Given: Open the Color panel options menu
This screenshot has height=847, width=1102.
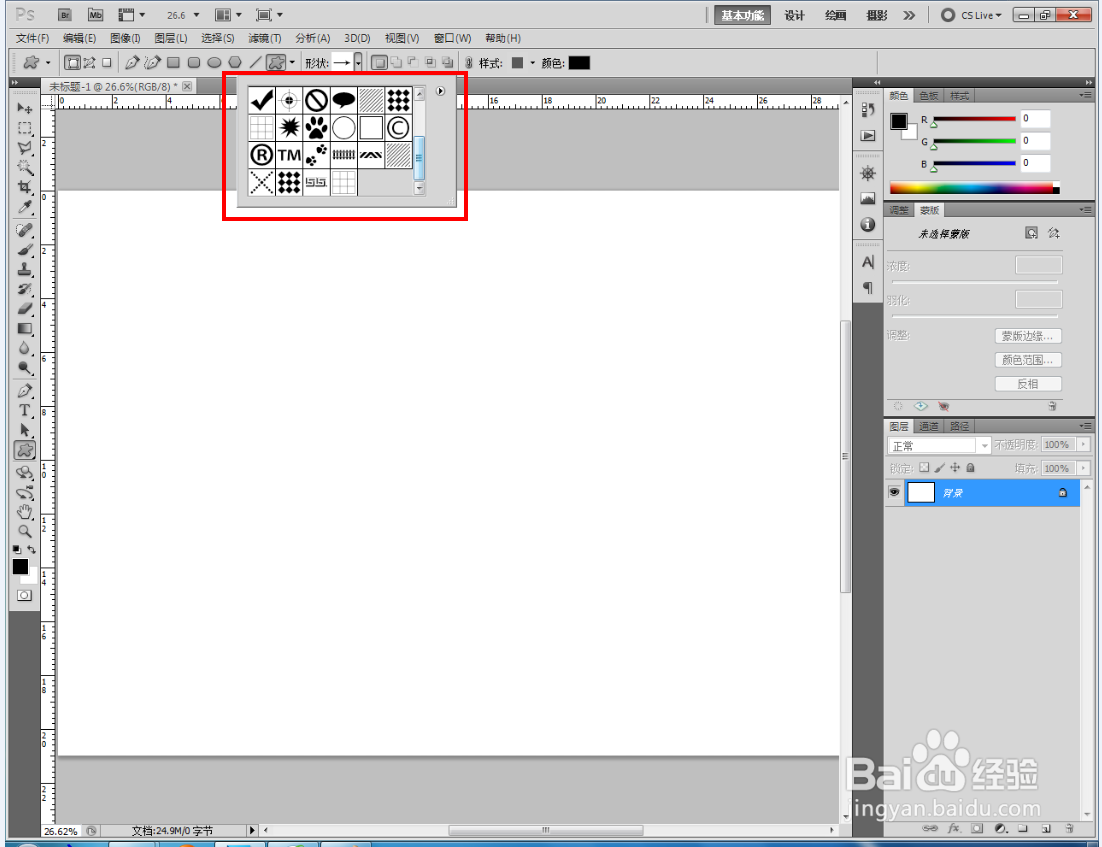Looking at the screenshot, I should click(x=1086, y=96).
